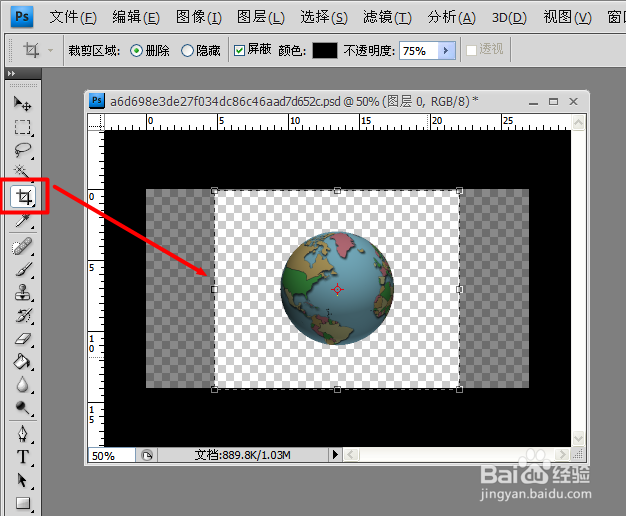Click the bottom-right crop corner handle
Viewport: 626px width, 516px height.
[460, 389]
